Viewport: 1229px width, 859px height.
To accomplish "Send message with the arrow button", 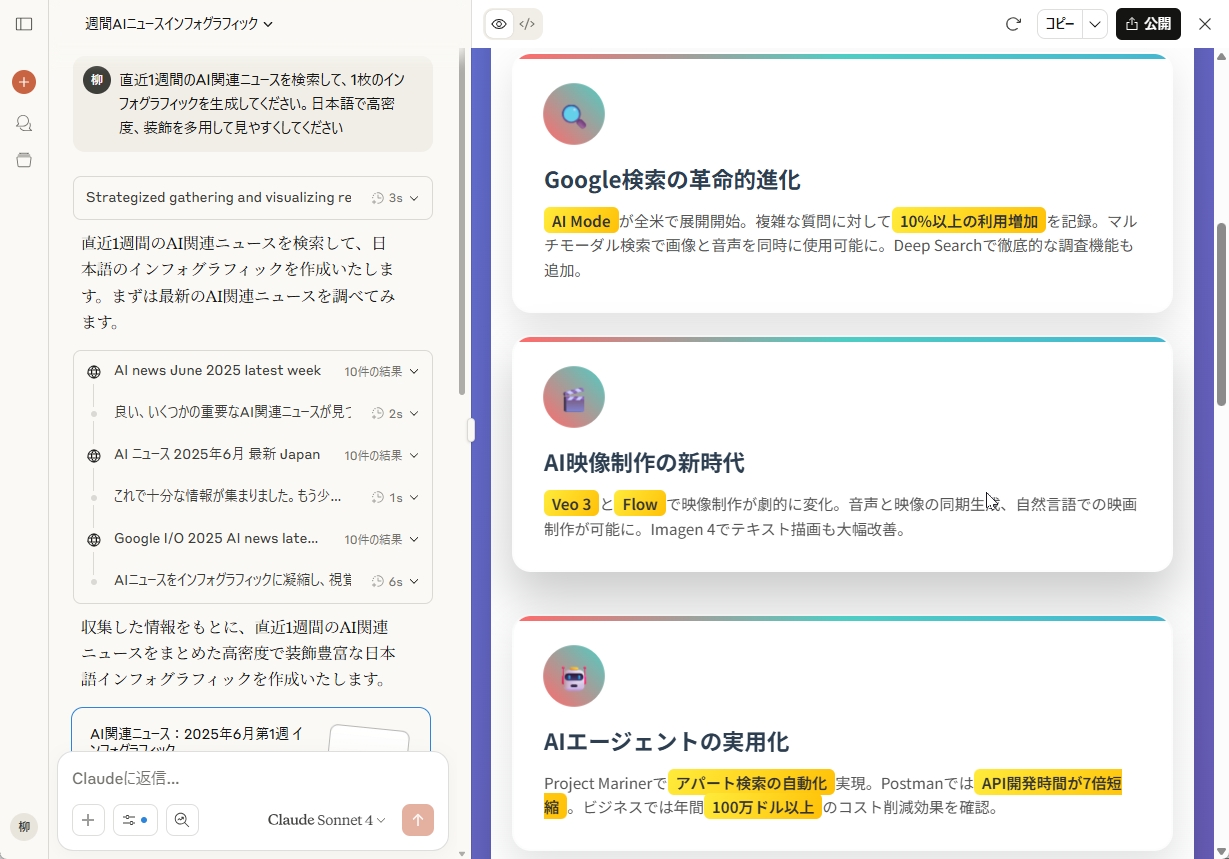I will [x=418, y=820].
